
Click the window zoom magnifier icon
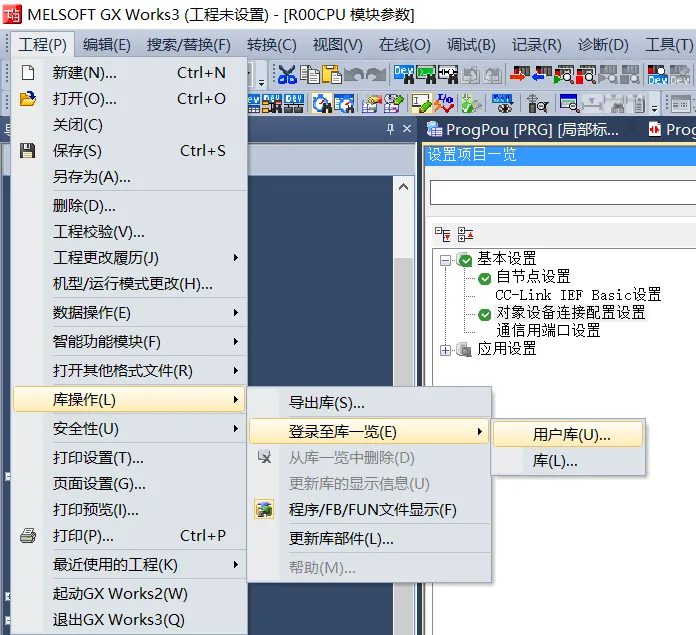click(569, 103)
